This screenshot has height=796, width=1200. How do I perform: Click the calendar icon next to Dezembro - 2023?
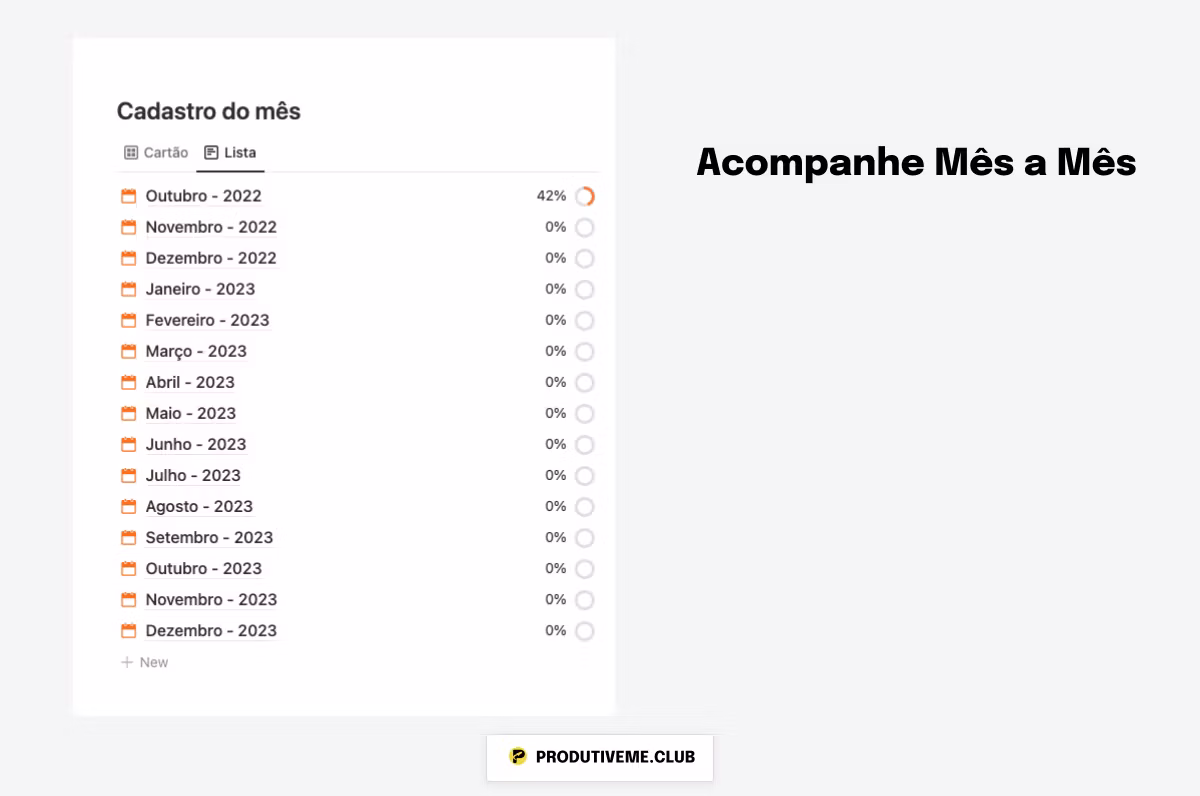click(x=128, y=631)
